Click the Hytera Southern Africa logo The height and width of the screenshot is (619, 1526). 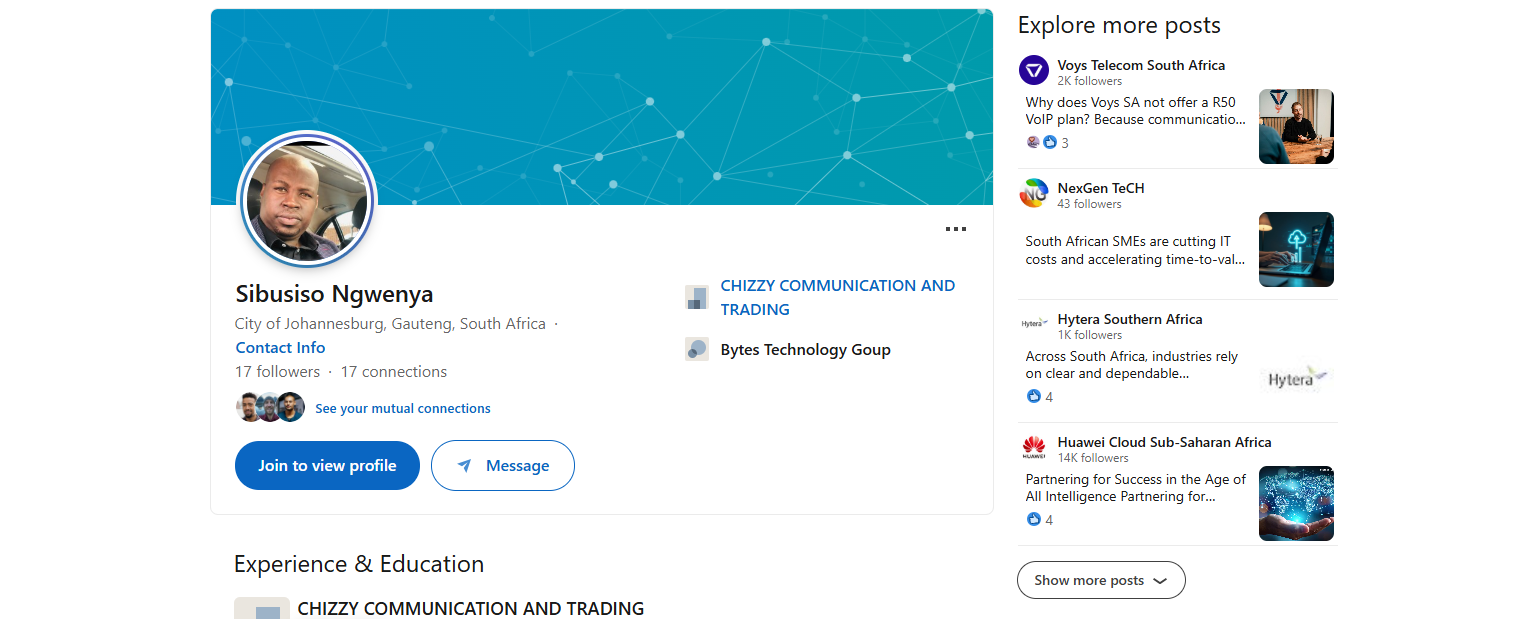(x=1033, y=324)
